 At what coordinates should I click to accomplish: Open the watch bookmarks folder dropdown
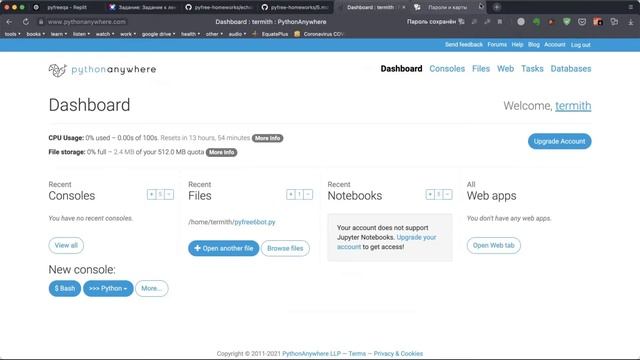coord(104,34)
